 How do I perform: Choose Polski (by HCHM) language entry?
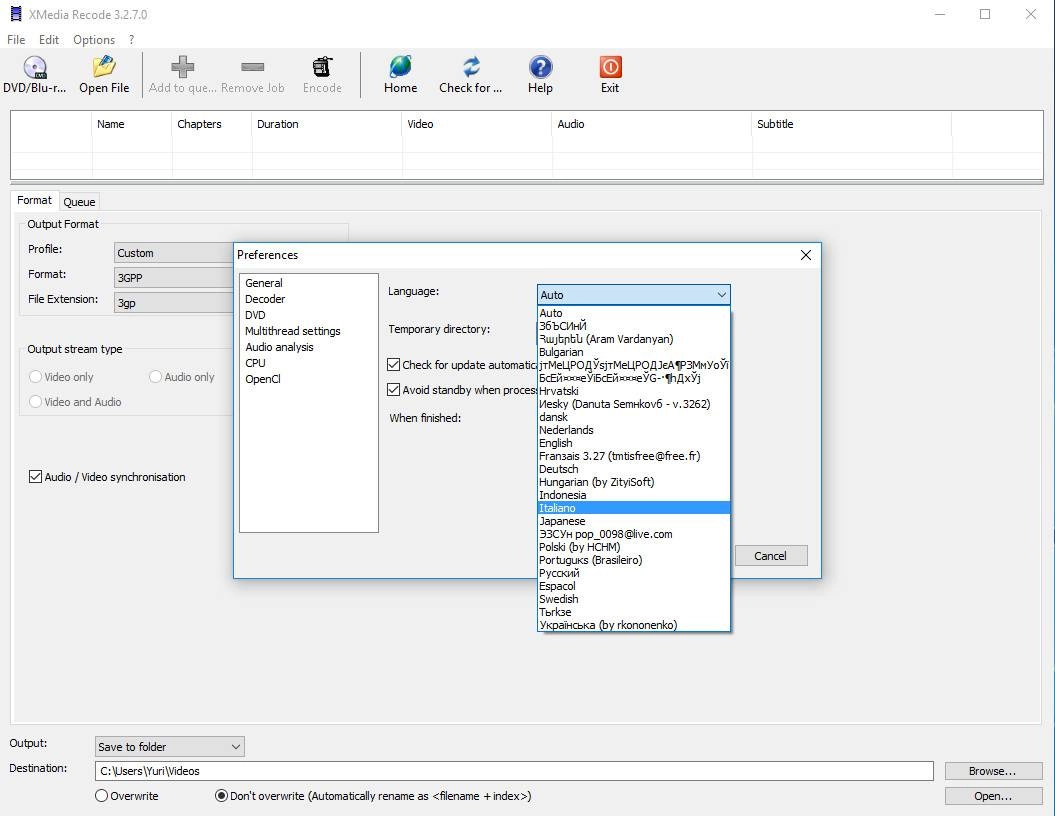[x=634, y=547]
